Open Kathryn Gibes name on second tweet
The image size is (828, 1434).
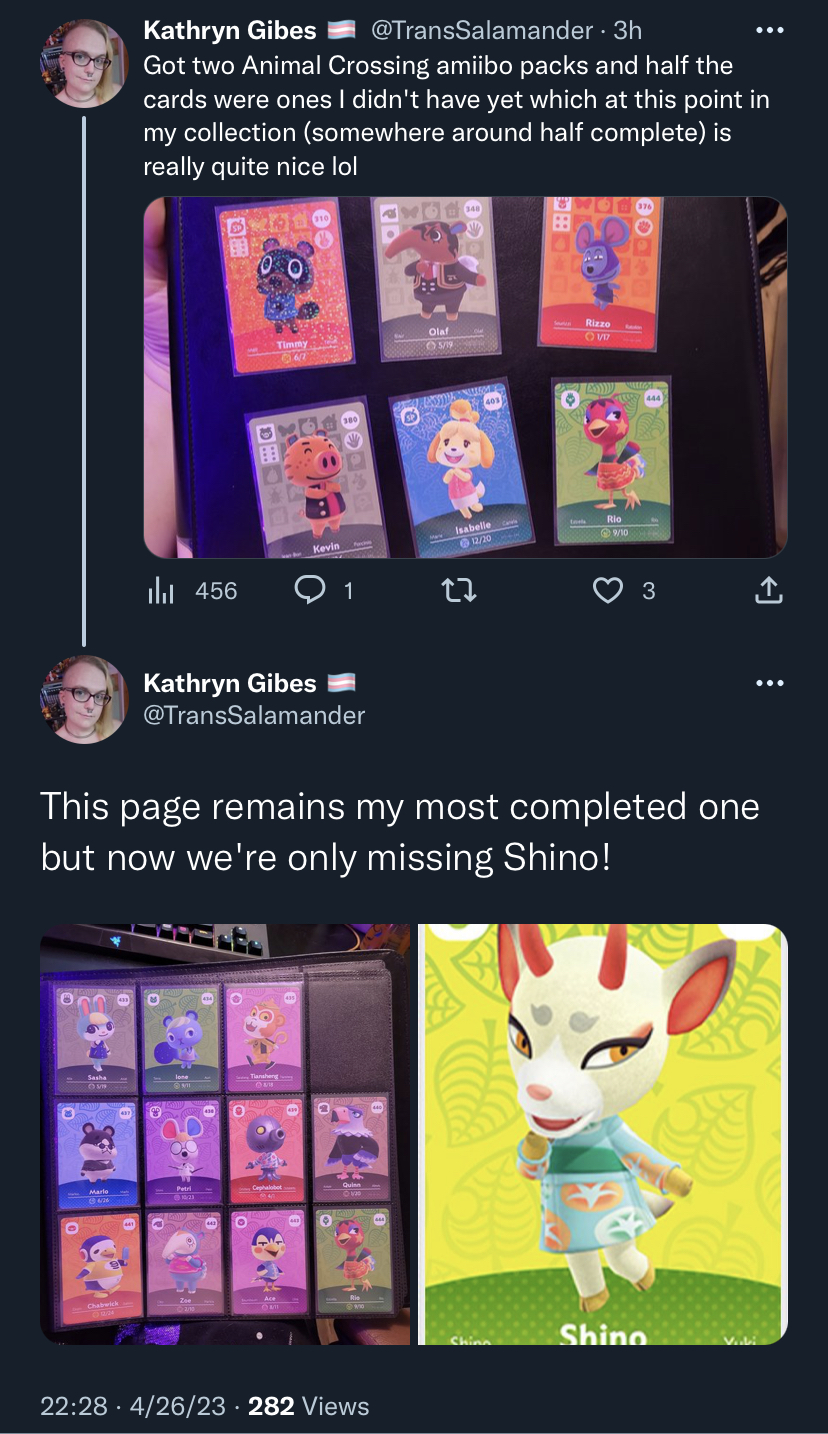point(230,683)
